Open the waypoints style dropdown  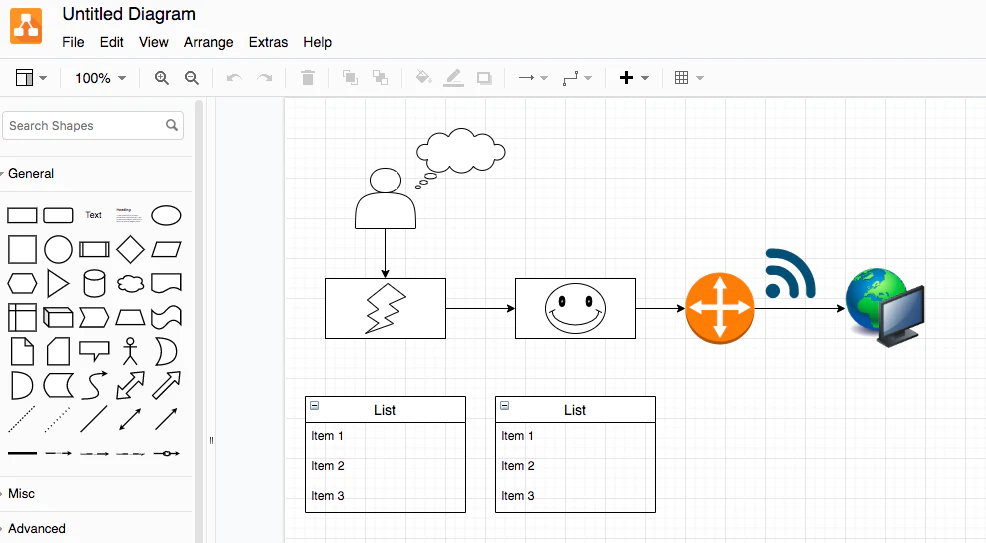pos(577,78)
